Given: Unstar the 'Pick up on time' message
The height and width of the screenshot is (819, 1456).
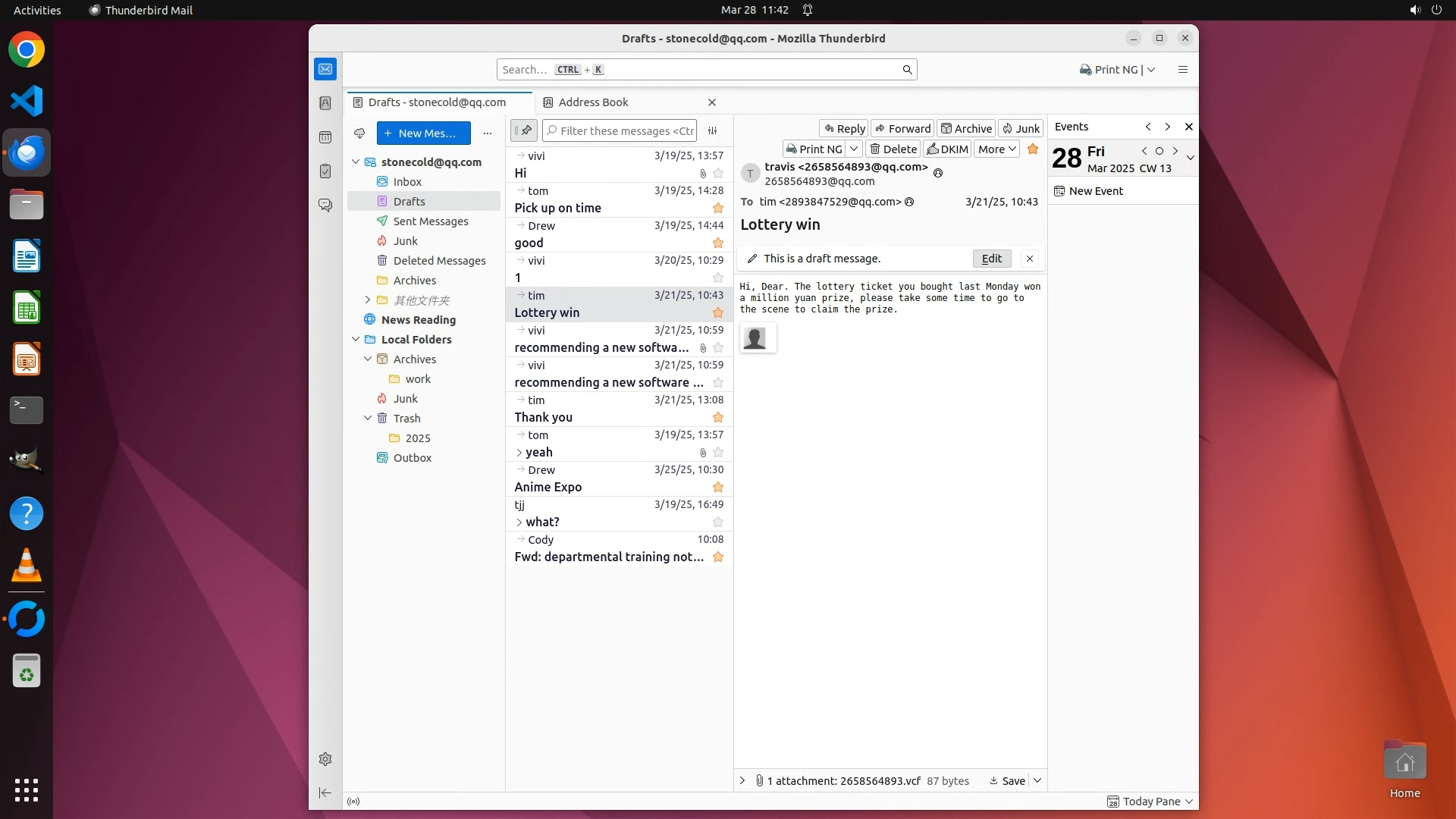Looking at the screenshot, I should (x=718, y=209).
